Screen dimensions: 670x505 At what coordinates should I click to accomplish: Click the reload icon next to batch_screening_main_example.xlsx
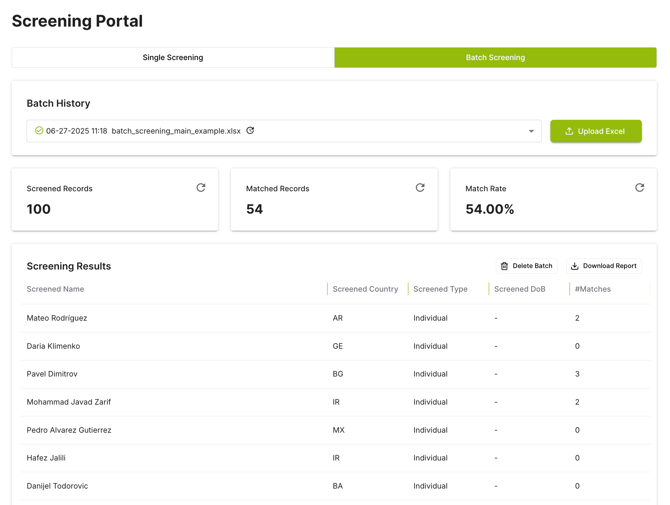(250, 130)
